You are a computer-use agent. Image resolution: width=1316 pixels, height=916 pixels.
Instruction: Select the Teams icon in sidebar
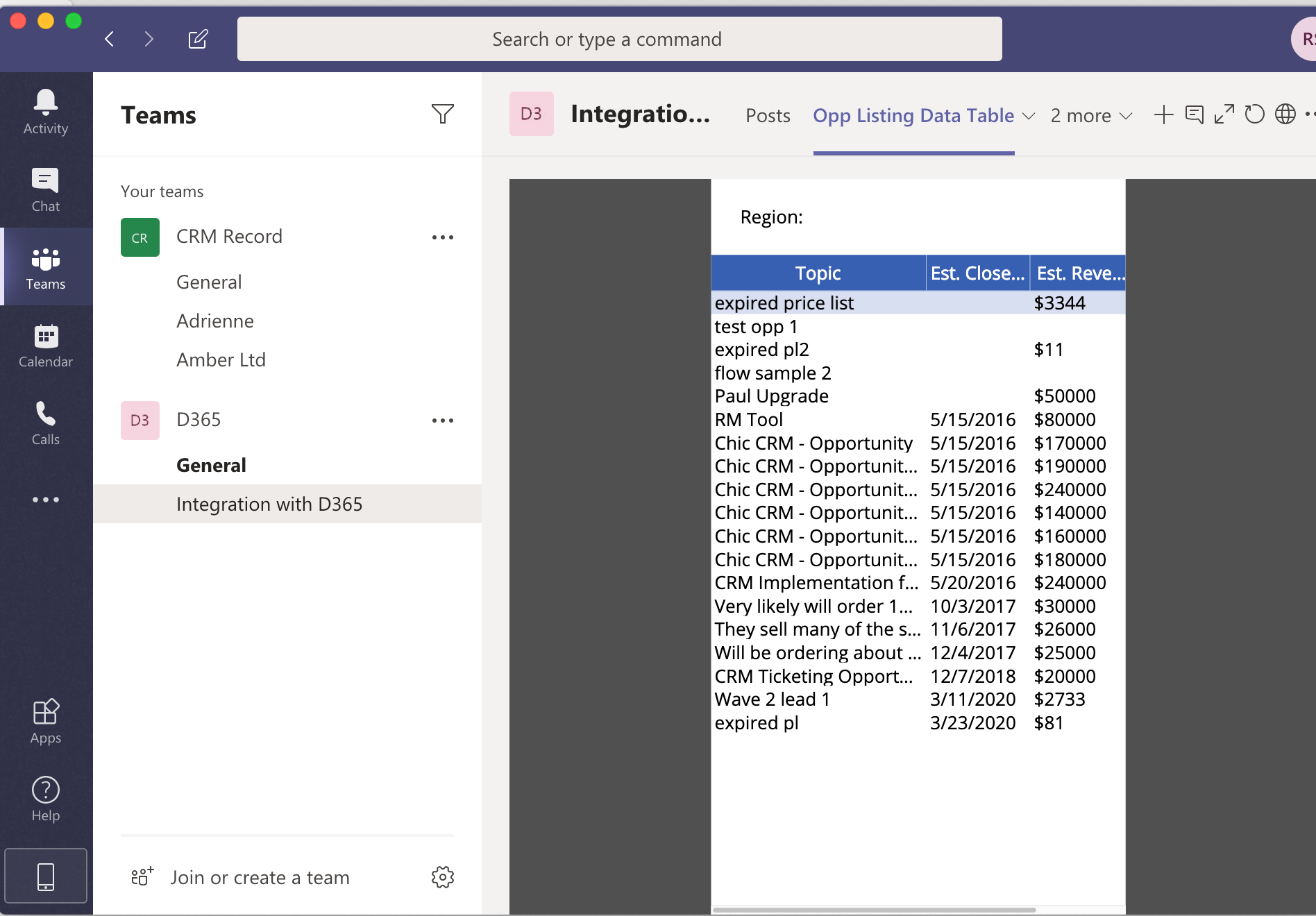[x=46, y=266]
